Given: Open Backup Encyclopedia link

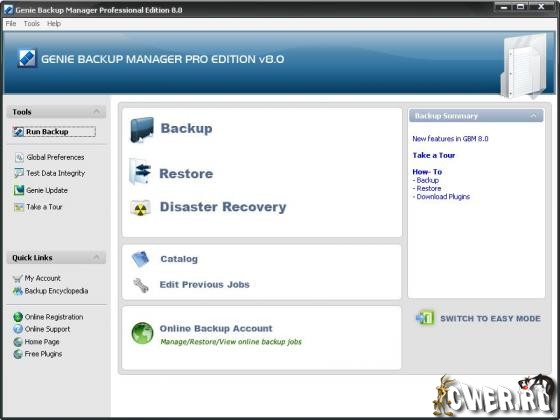Looking at the screenshot, I should [x=56, y=291].
